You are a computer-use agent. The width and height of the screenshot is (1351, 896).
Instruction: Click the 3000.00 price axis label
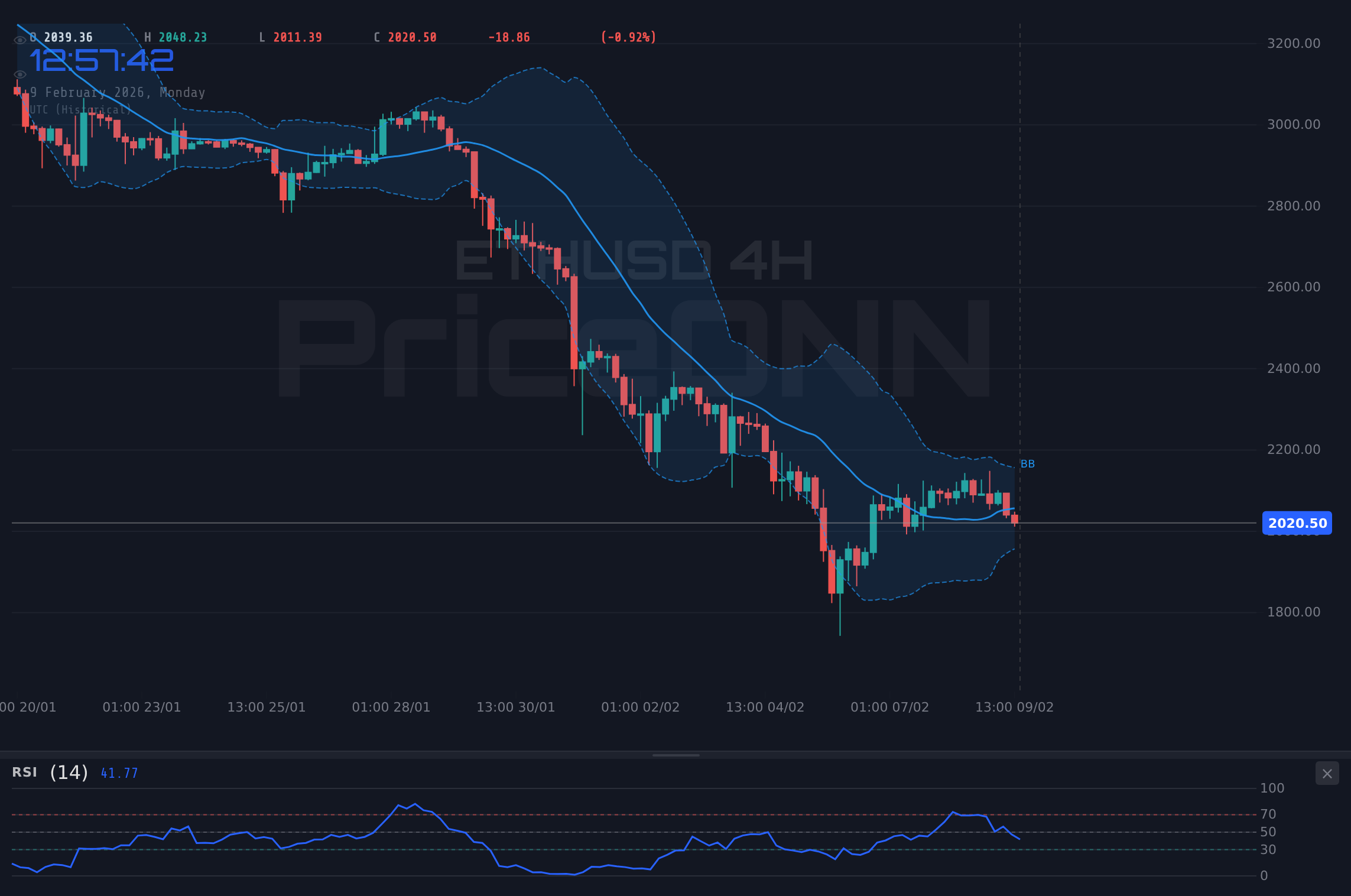pos(1294,124)
